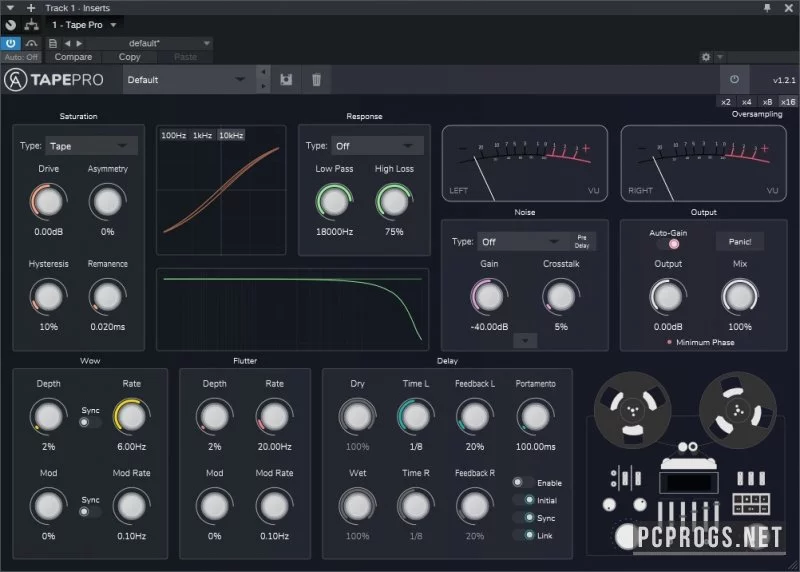Select x2 oversampling
Viewport: 800px width, 572px height.
pos(726,102)
